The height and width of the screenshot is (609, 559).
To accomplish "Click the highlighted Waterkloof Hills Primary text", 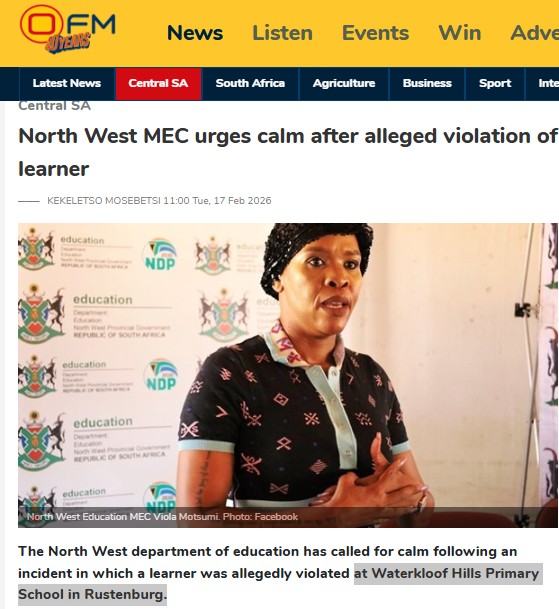I will point(447,573).
